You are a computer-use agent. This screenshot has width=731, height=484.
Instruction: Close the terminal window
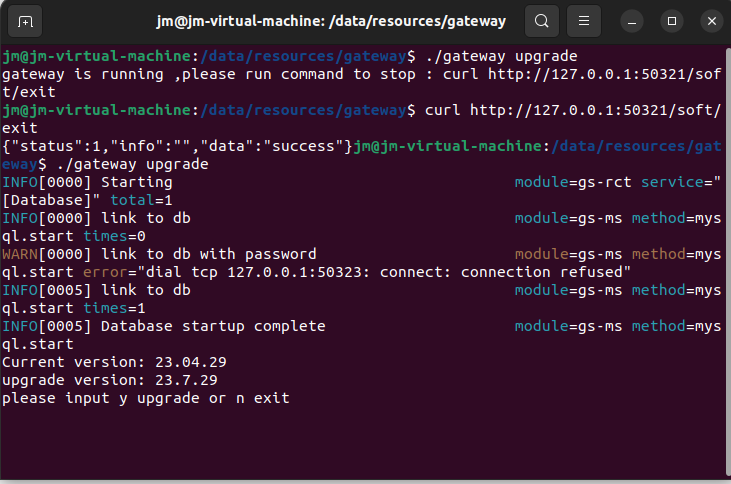point(712,21)
